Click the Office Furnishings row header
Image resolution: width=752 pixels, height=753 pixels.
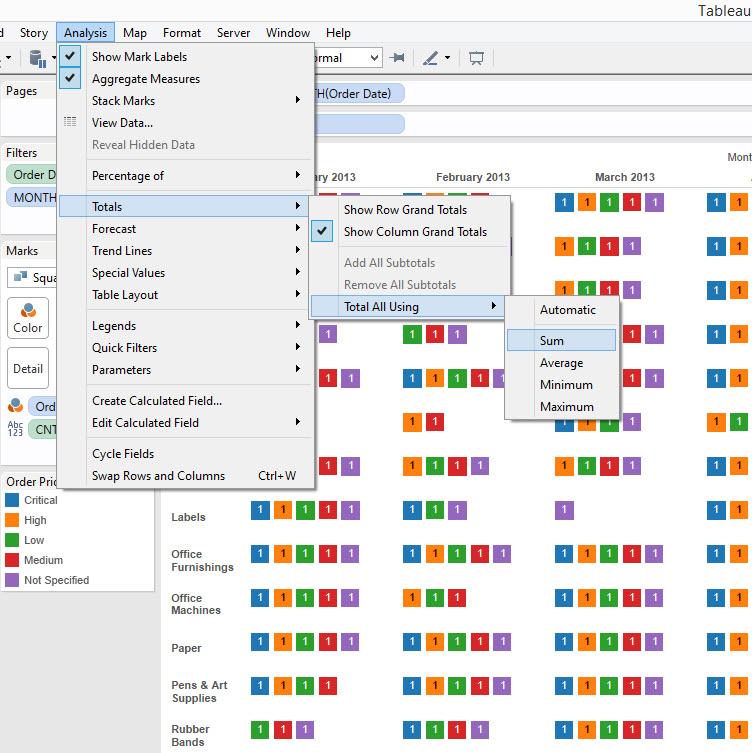pos(202,561)
